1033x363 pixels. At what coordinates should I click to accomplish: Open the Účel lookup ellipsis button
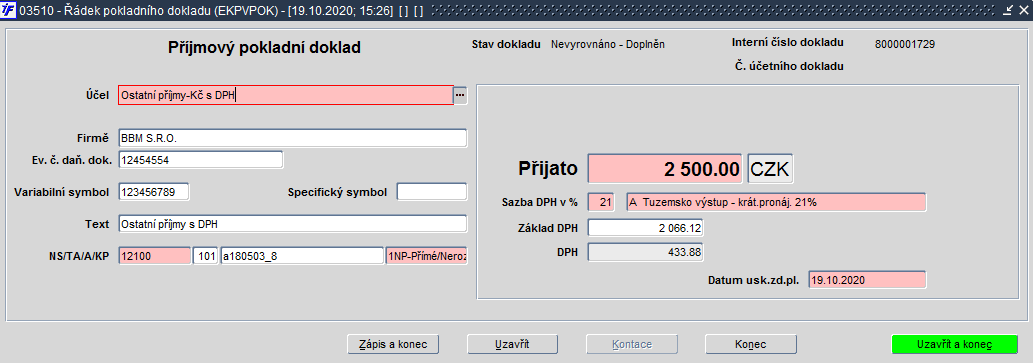point(460,96)
